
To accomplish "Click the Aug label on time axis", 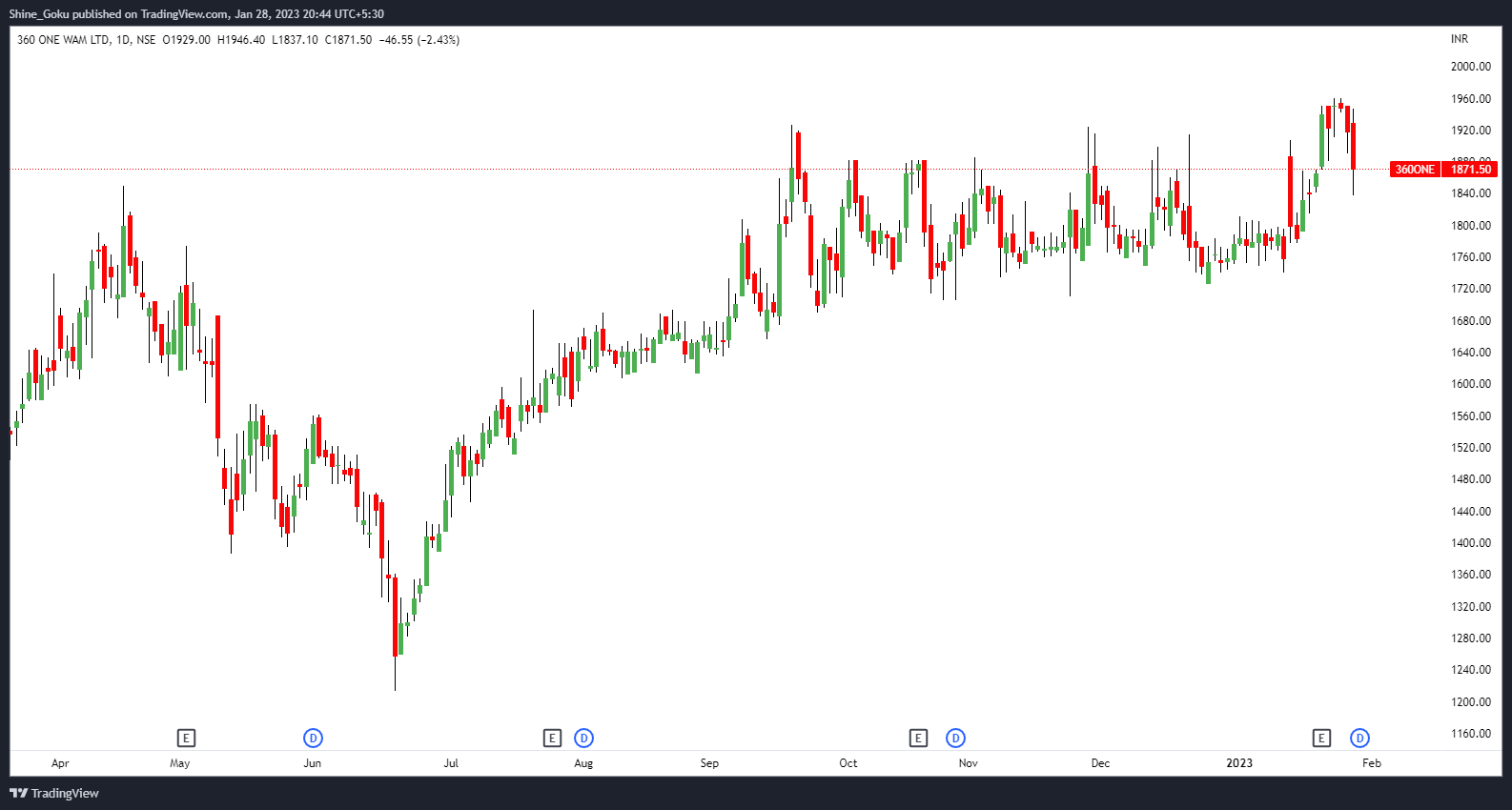I will [x=583, y=763].
